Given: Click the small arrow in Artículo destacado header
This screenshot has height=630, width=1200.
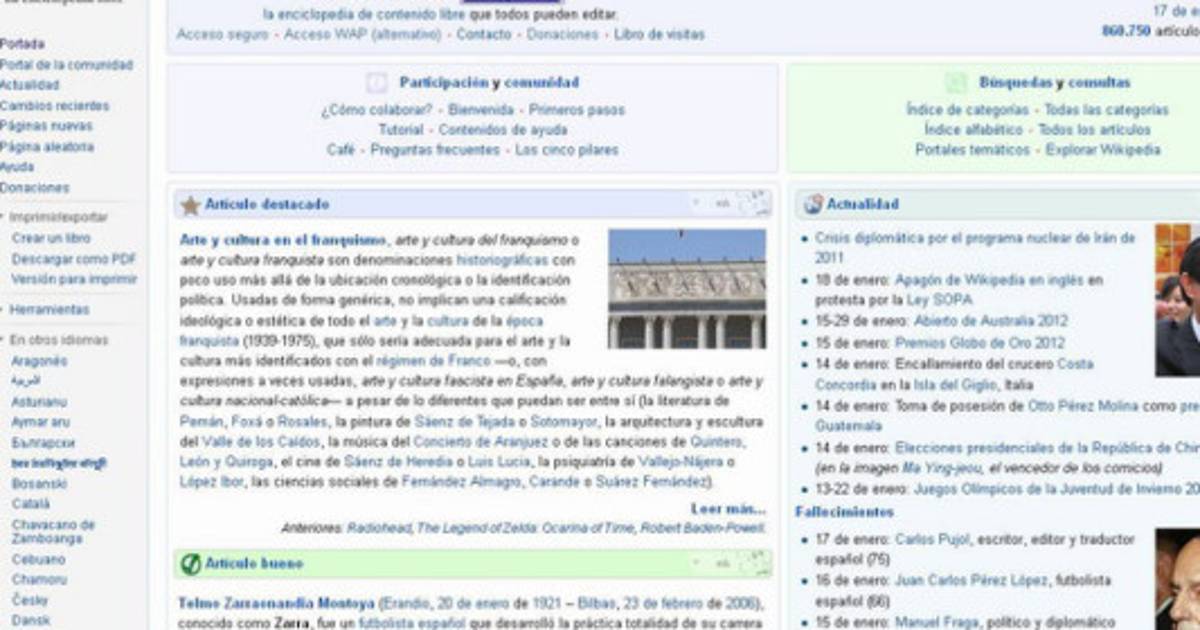Looking at the screenshot, I should pos(696,204).
